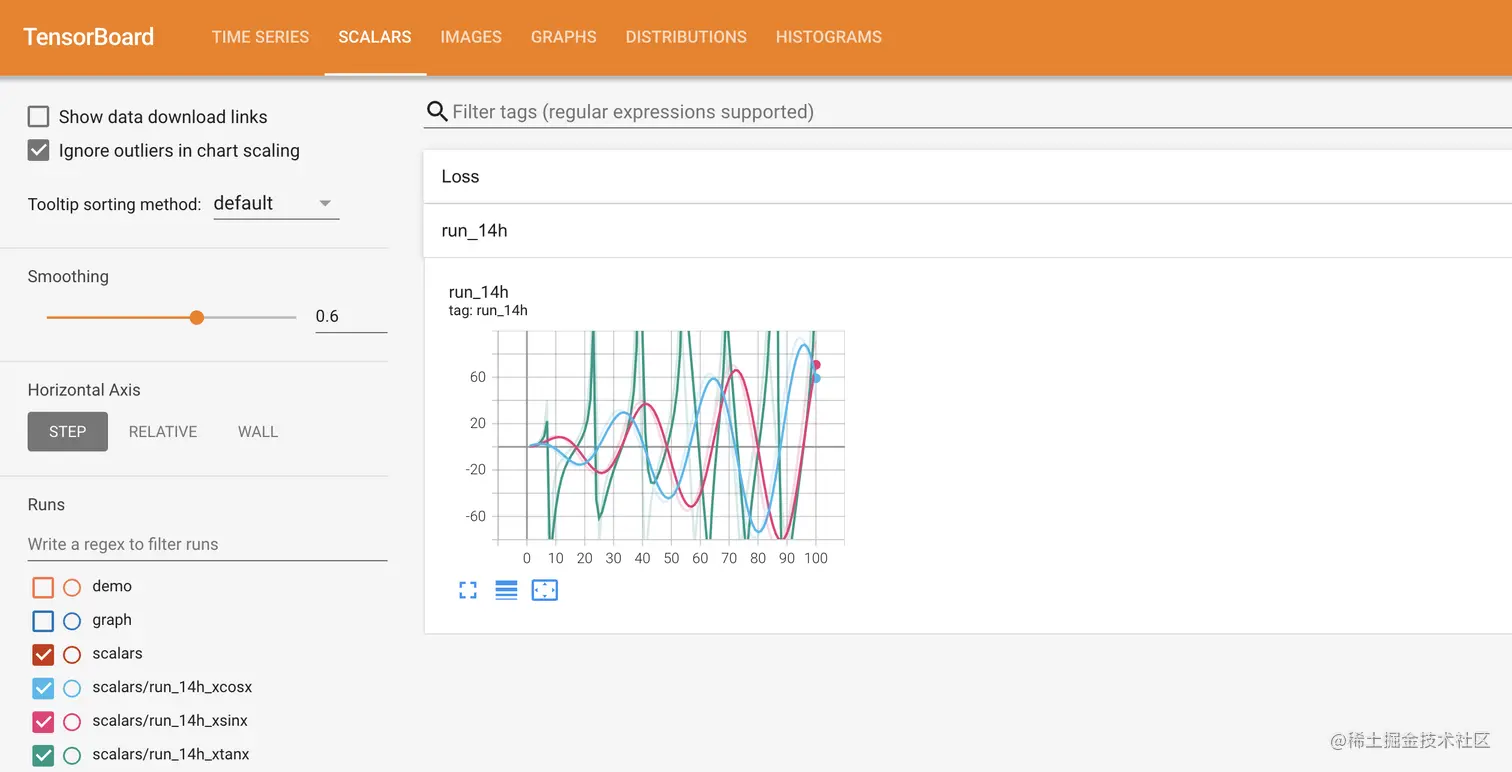The image size is (1512, 772).
Task: Click the scalars/run_14h_xsinx run label
Action: (170, 722)
